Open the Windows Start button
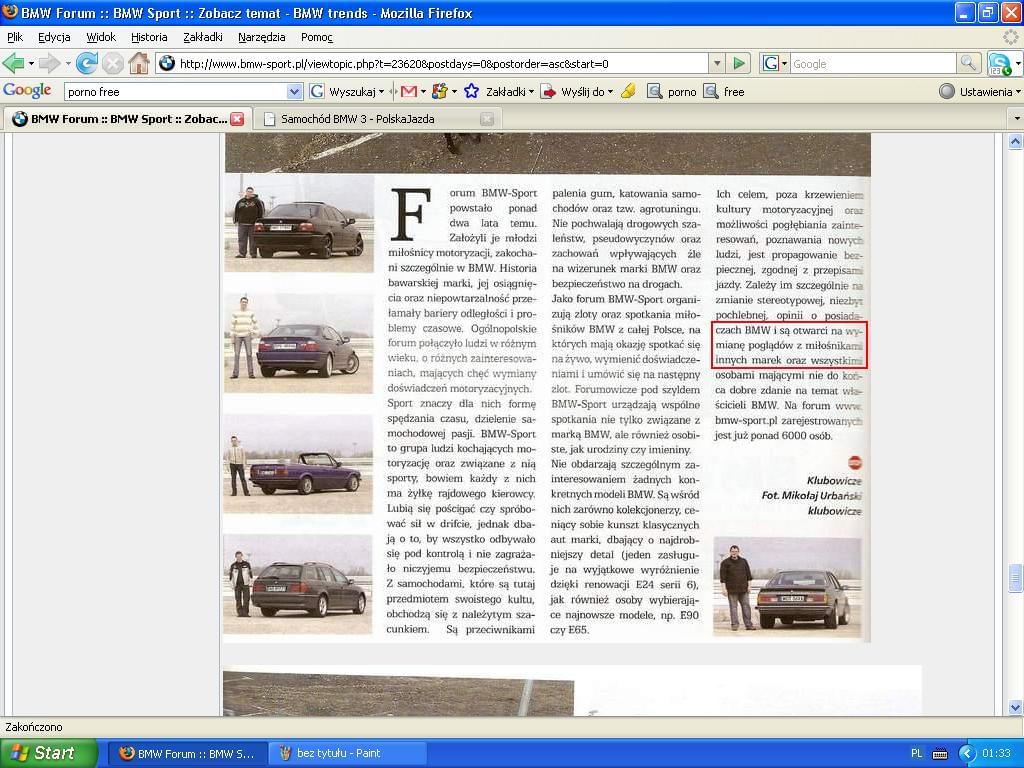The height and width of the screenshot is (768, 1024). pyautogui.click(x=48, y=753)
